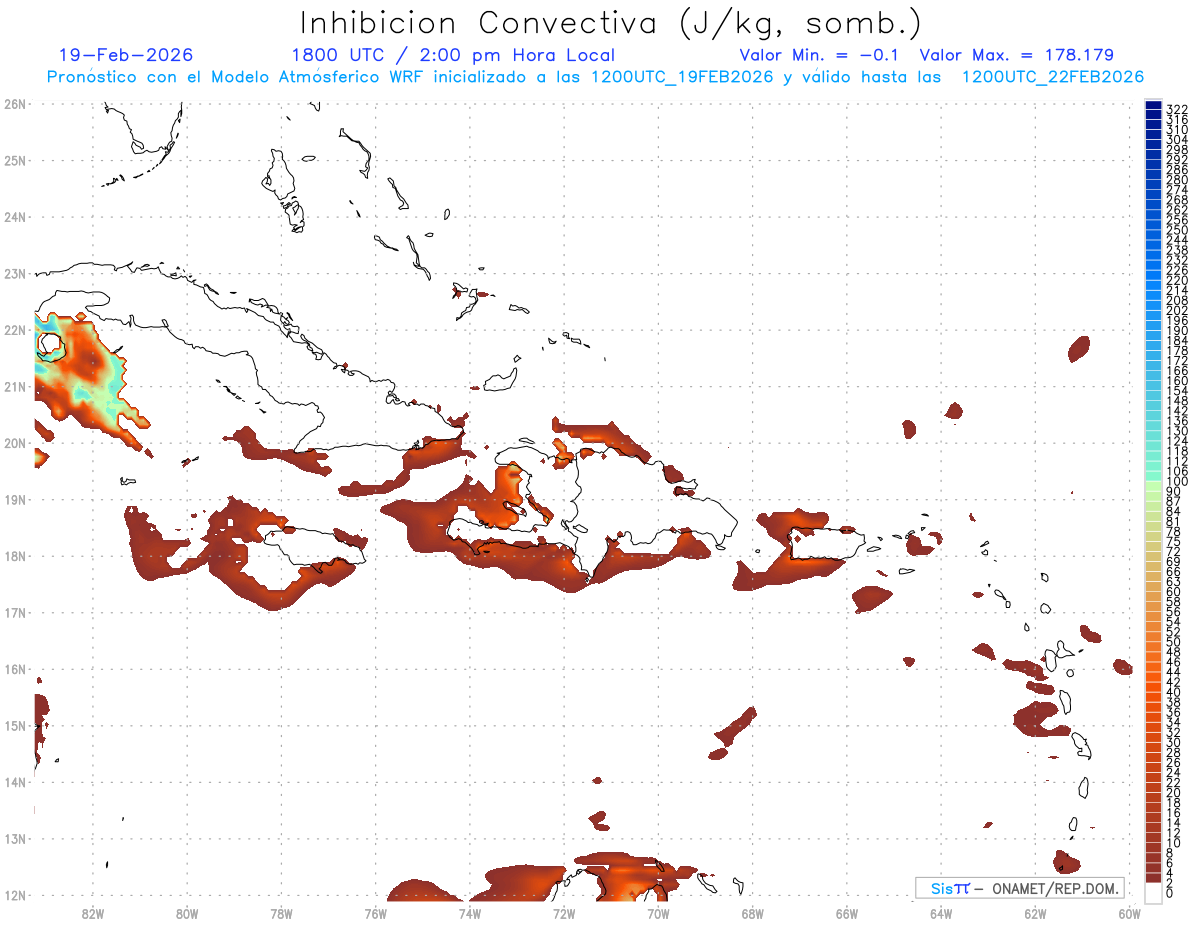The width and height of the screenshot is (1200, 927).
Task: Click the 13N latitude label
Action: coord(15,838)
